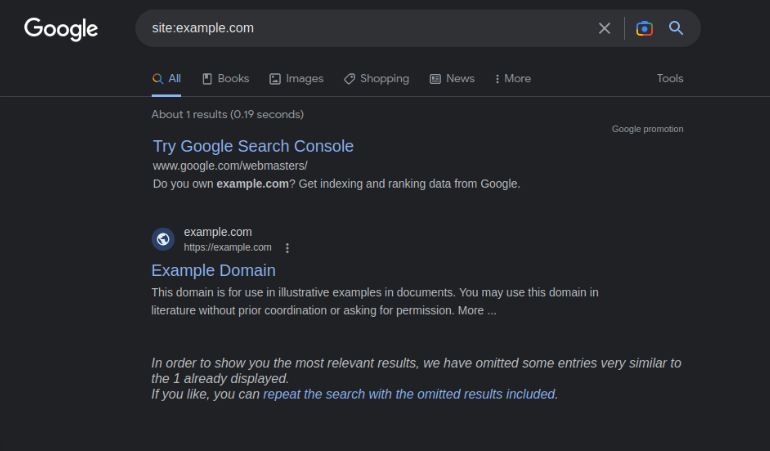Click the example.com globe favicon
This screenshot has height=451, width=770.
pos(163,239)
